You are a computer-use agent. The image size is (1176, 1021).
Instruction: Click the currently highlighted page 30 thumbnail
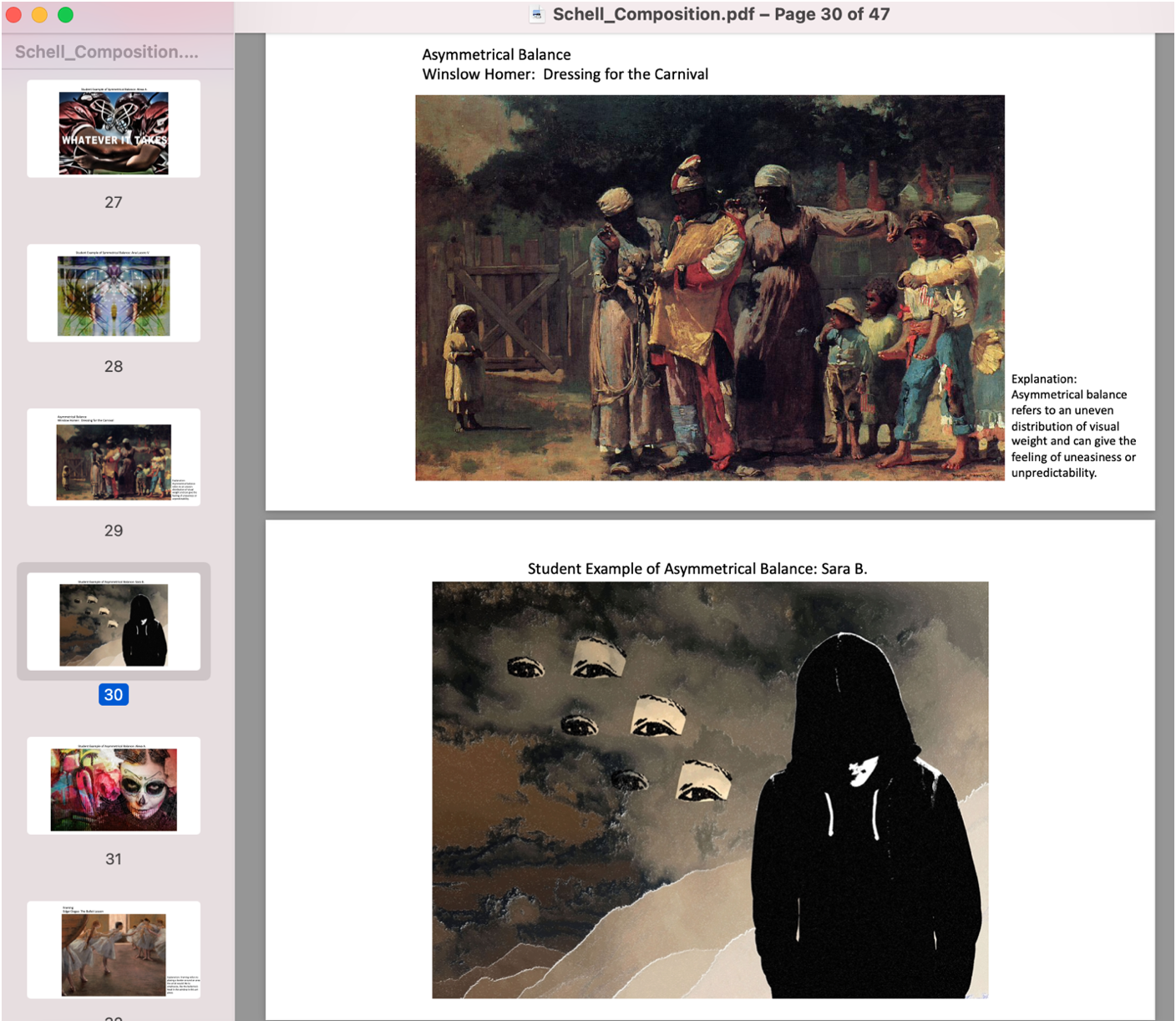tap(113, 622)
